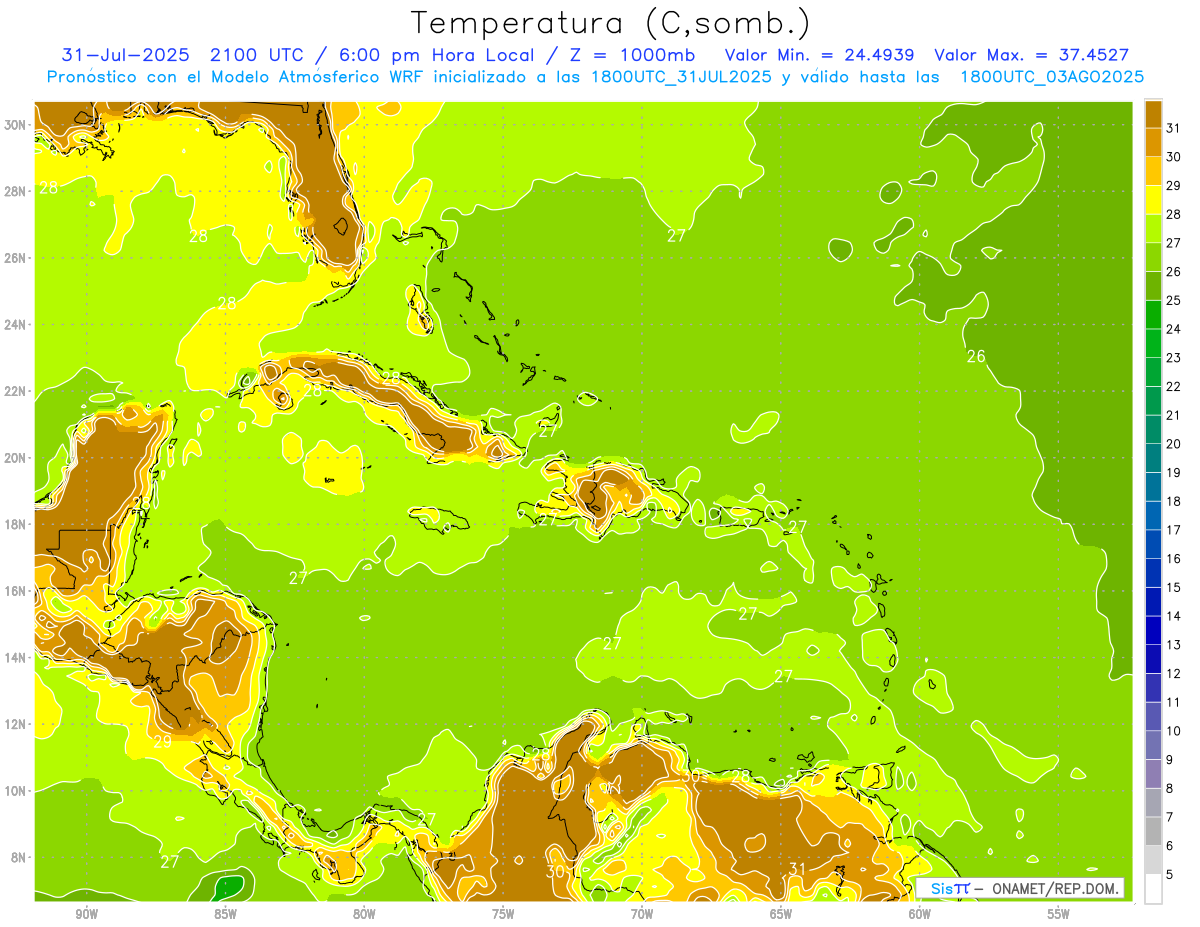Select the initialization stamp "1800UTC_31JUL2025"
This screenshot has height=927, width=1200.
tap(680, 77)
